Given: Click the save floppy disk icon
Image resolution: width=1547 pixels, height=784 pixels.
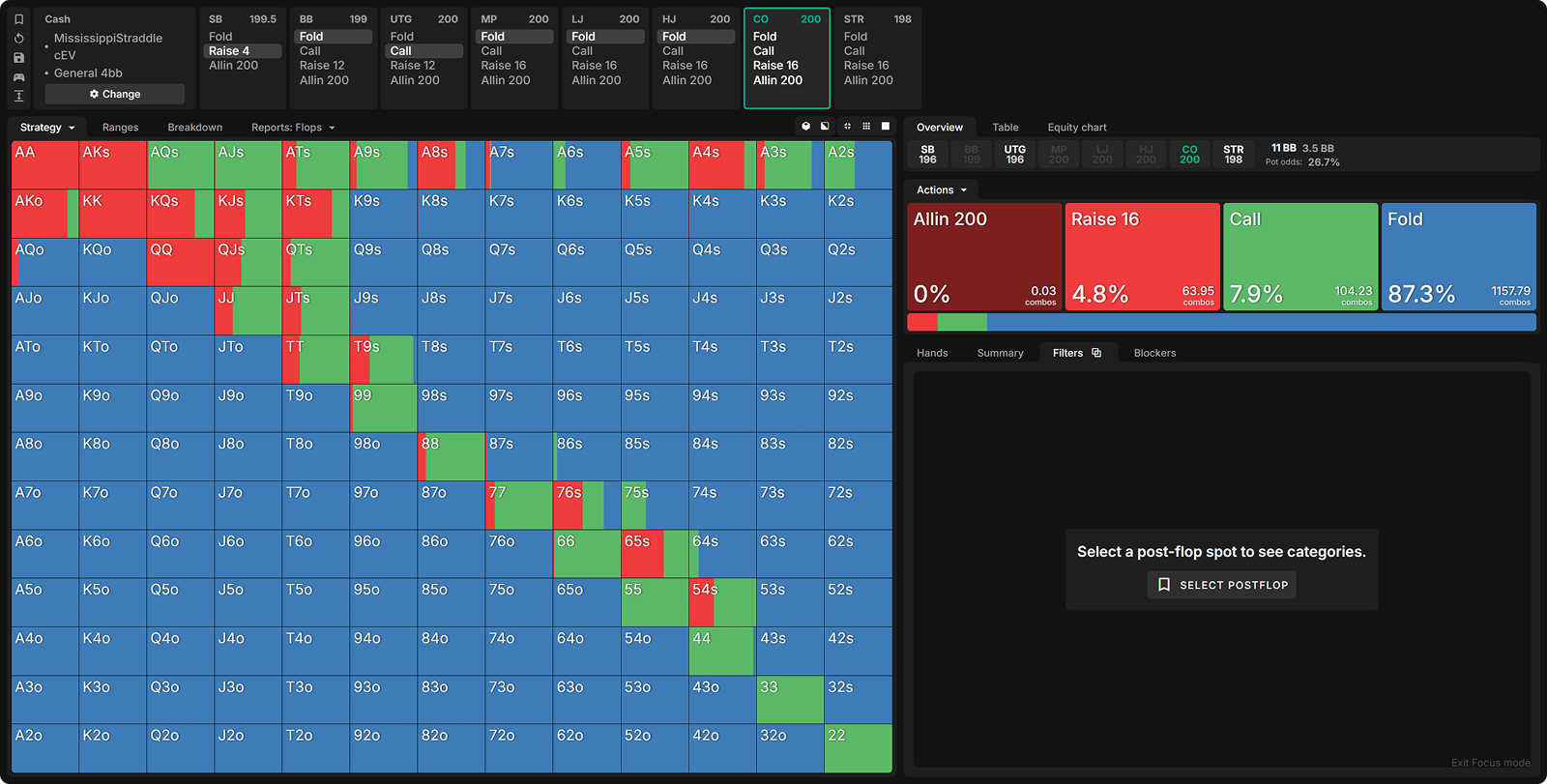Looking at the screenshot, I should 18,58.
